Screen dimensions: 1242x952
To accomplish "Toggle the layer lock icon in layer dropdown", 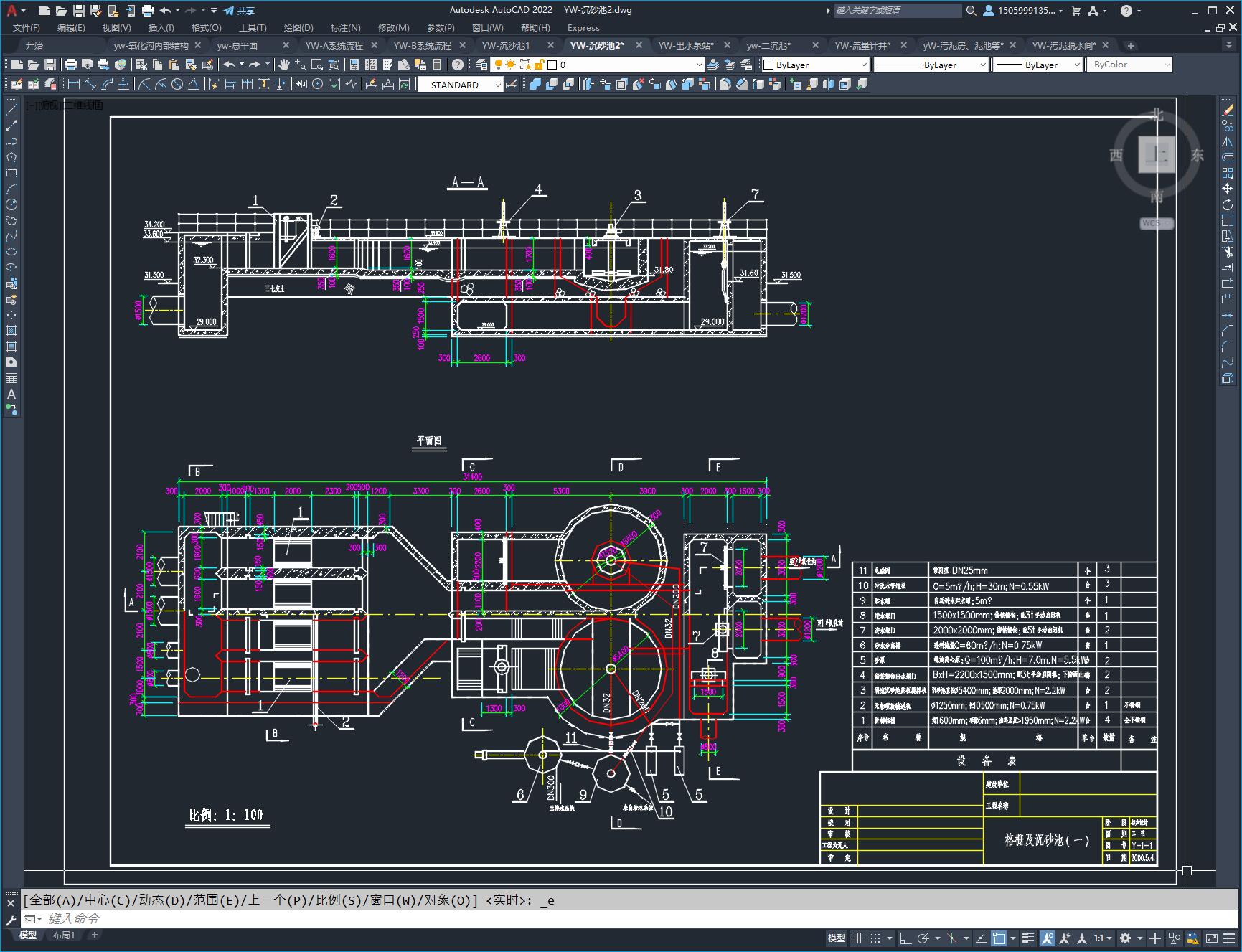I will coord(540,65).
